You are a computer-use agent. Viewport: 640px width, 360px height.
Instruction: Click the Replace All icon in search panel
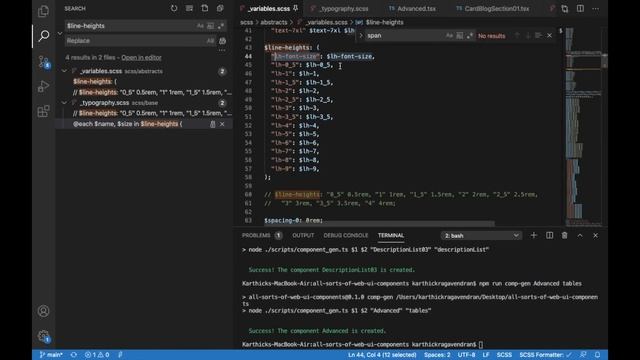coord(222,41)
